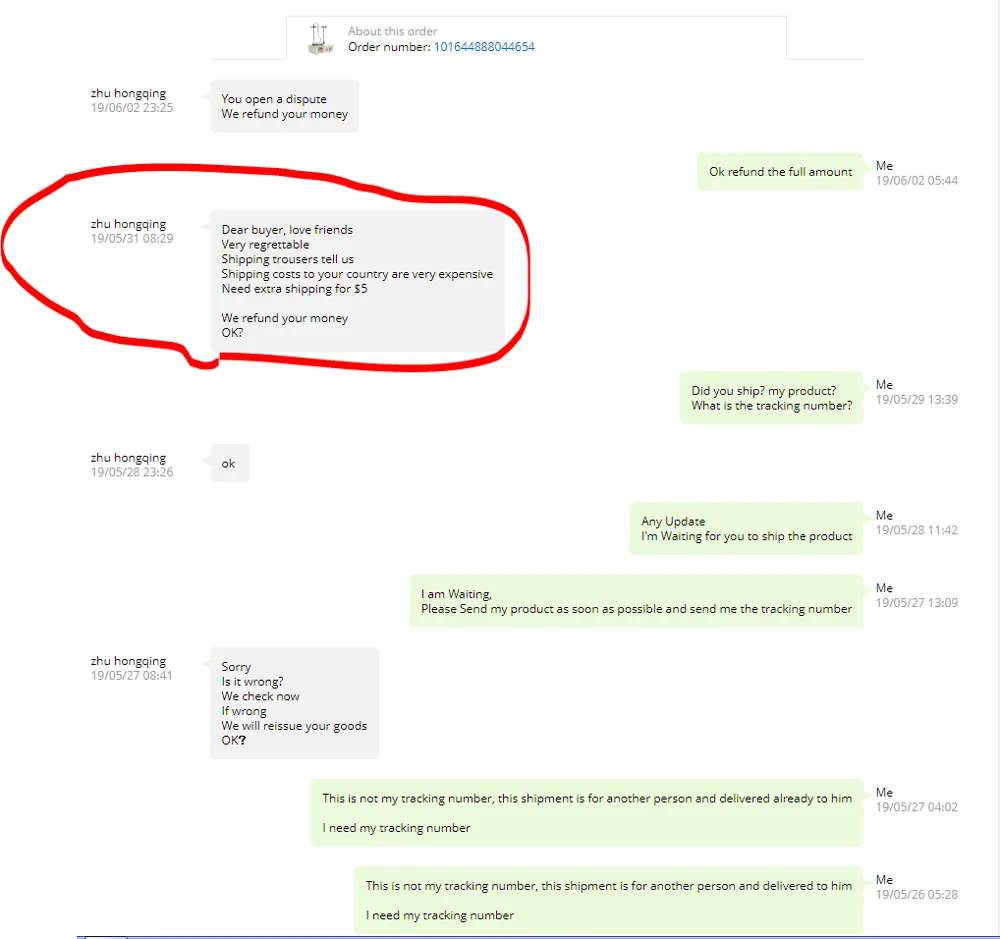
Task: Click the product thumbnail in order header
Action: coord(320,39)
